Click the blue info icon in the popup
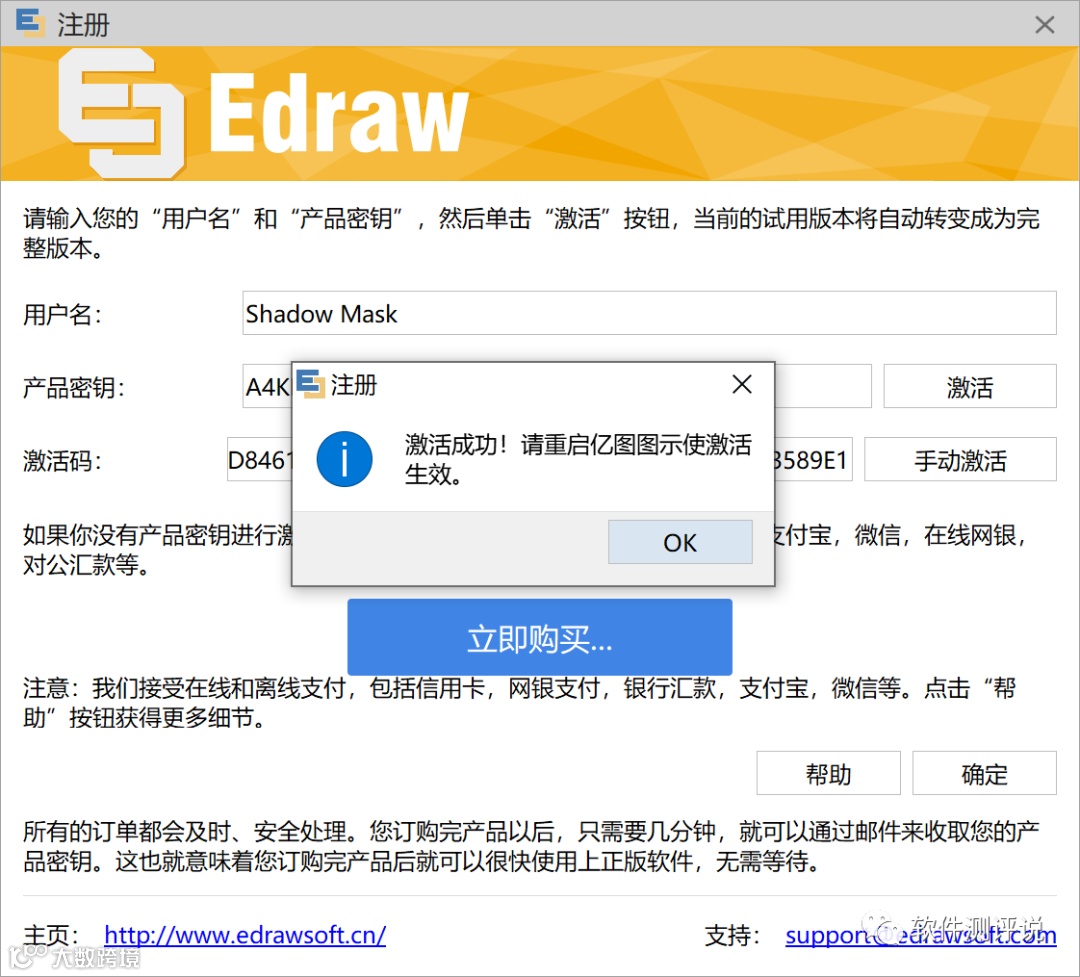Viewport: 1080px width, 977px height. pyautogui.click(x=344, y=460)
